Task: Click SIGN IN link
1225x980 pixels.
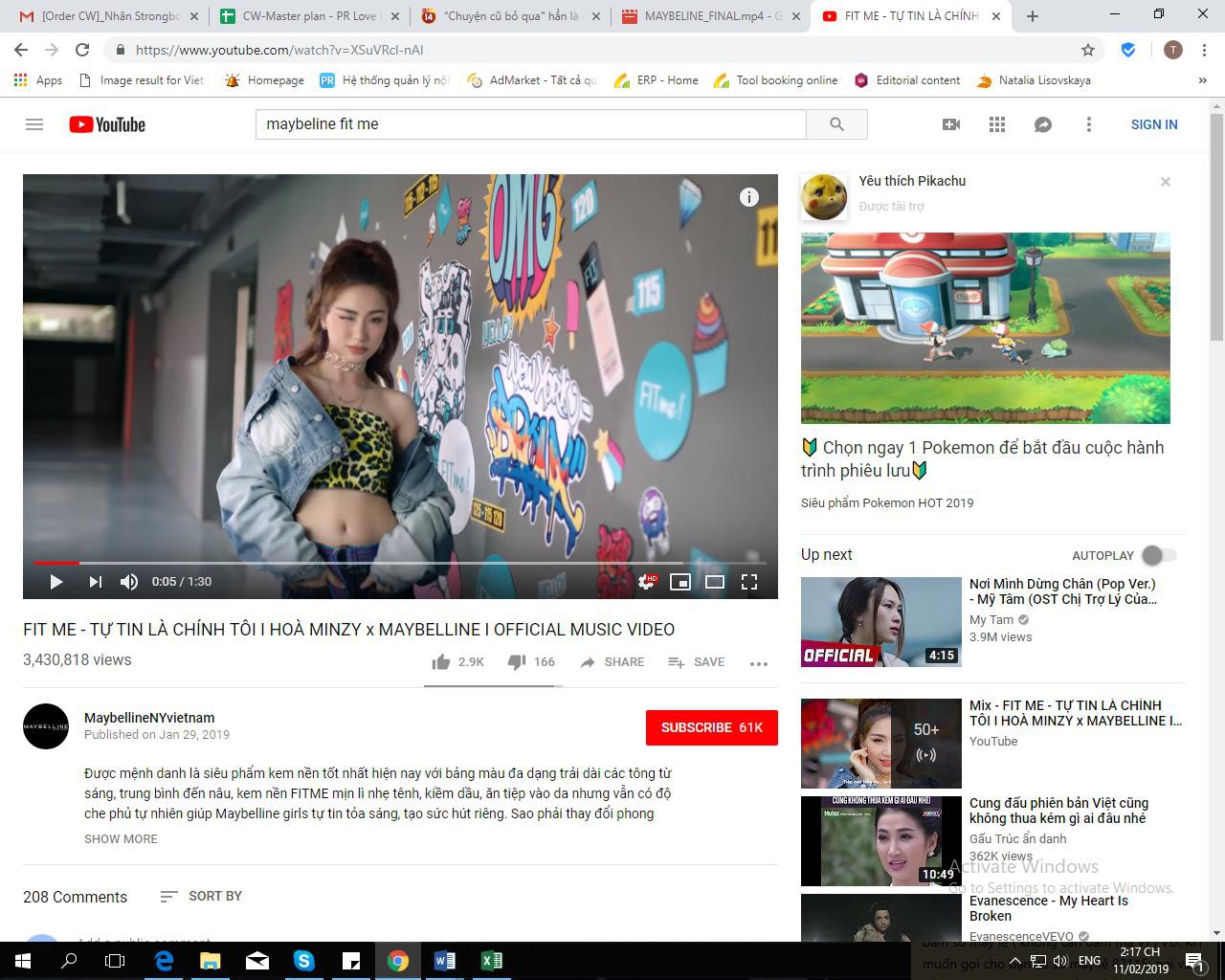Action: pos(1154,124)
